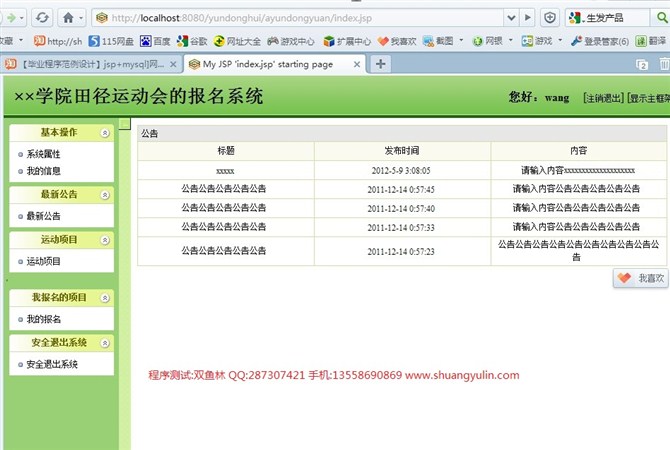The height and width of the screenshot is (450, 670).
Task: Open 我的报名 in sidebar
Action: click(43, 319)
